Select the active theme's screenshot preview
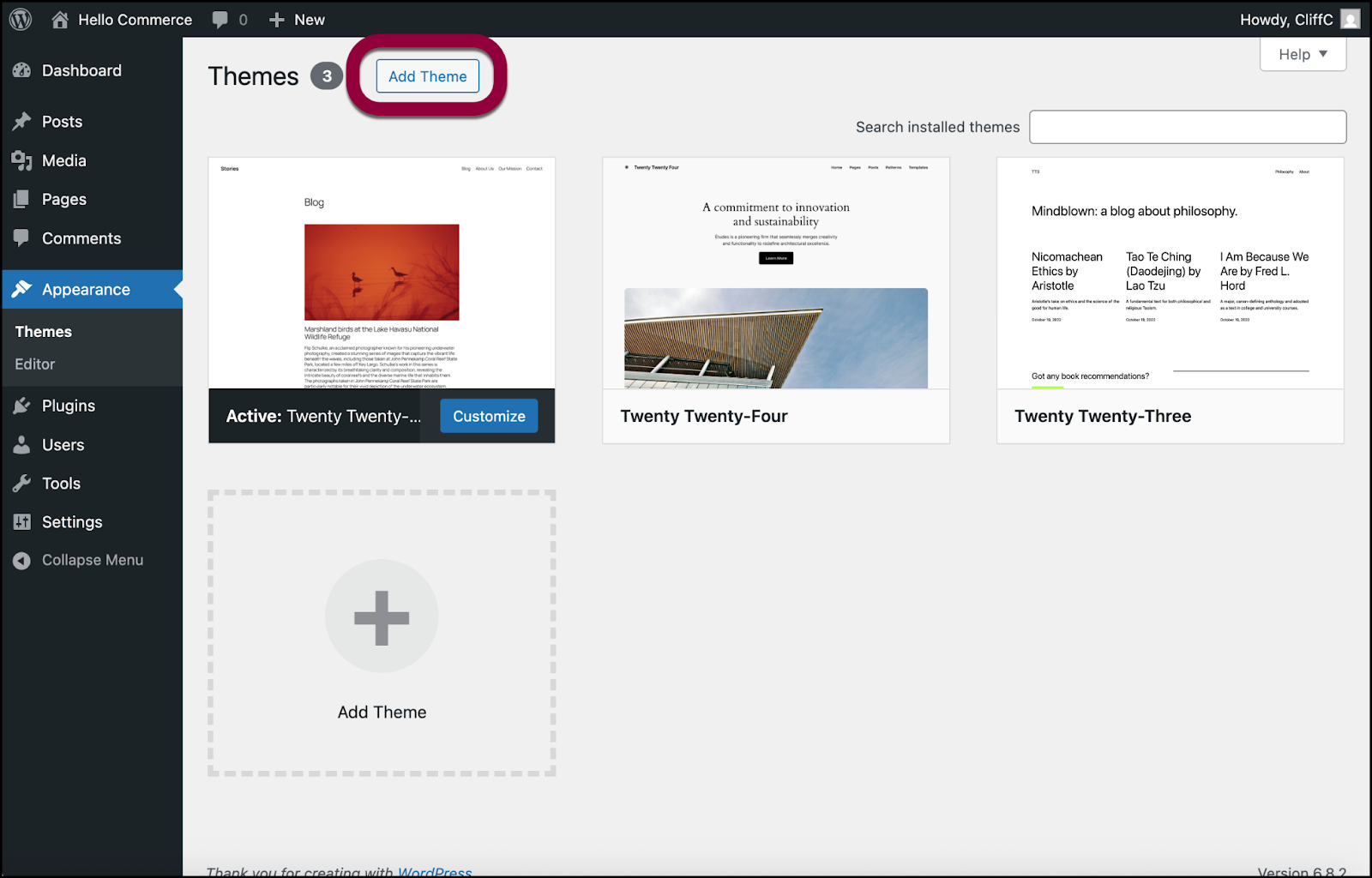The width and height of the screenshot is (1372, 878). 382,274
